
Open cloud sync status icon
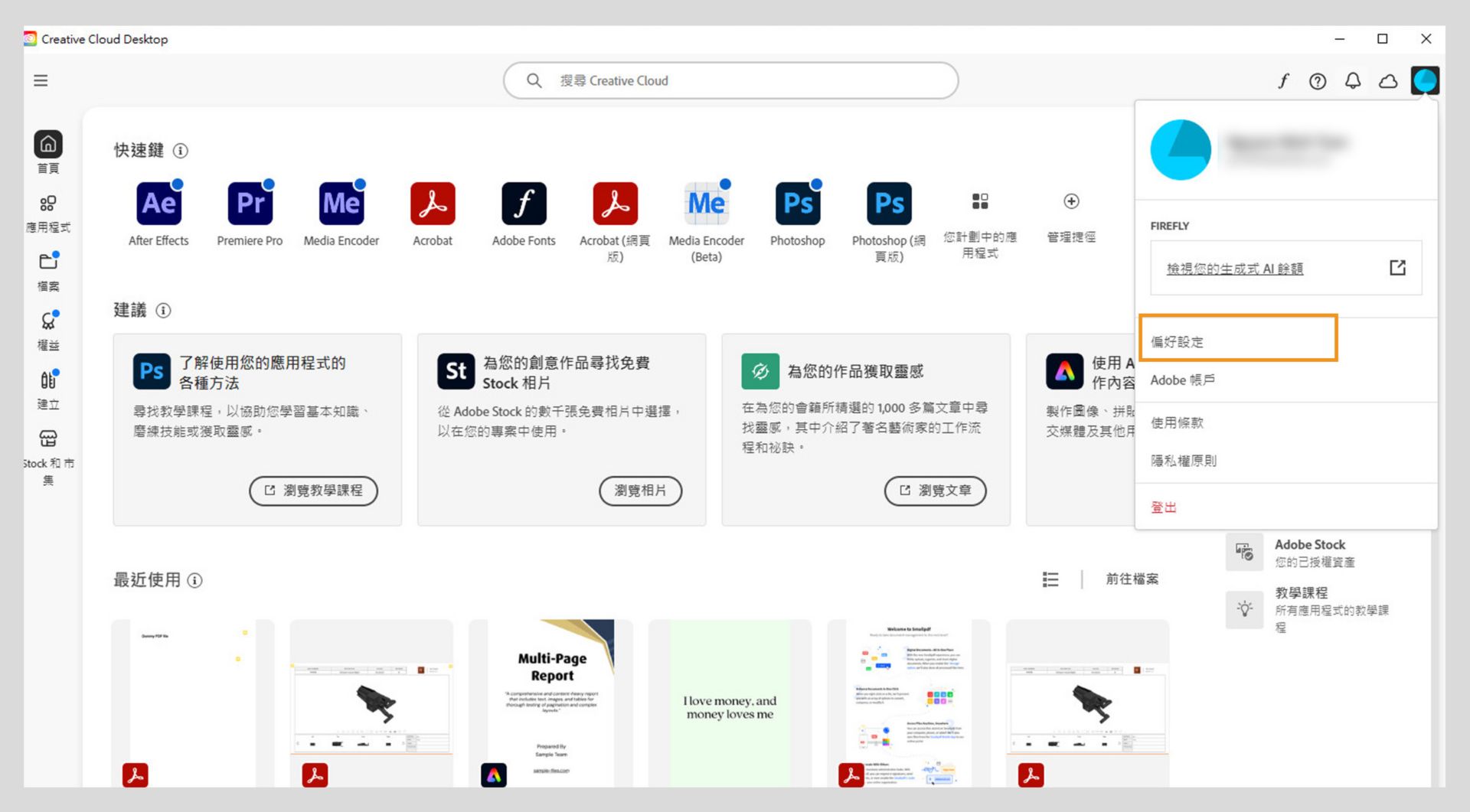point(1388,81)
